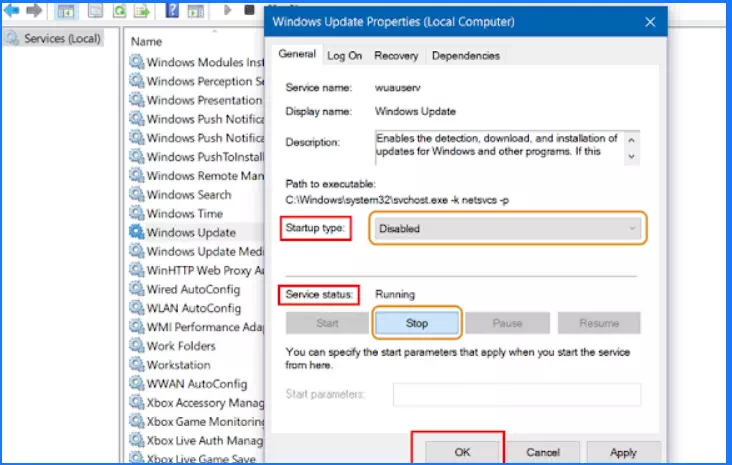Toggle the Show/Hide Action Pane toolbar icon
This screenshot has height=465, width=732.
coord(196,11)
